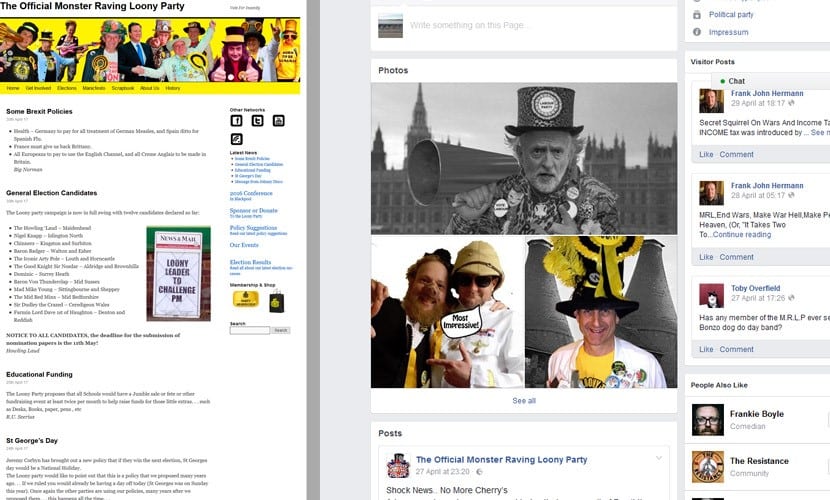Open the Scrapbook menu item

tap(123, 88)
